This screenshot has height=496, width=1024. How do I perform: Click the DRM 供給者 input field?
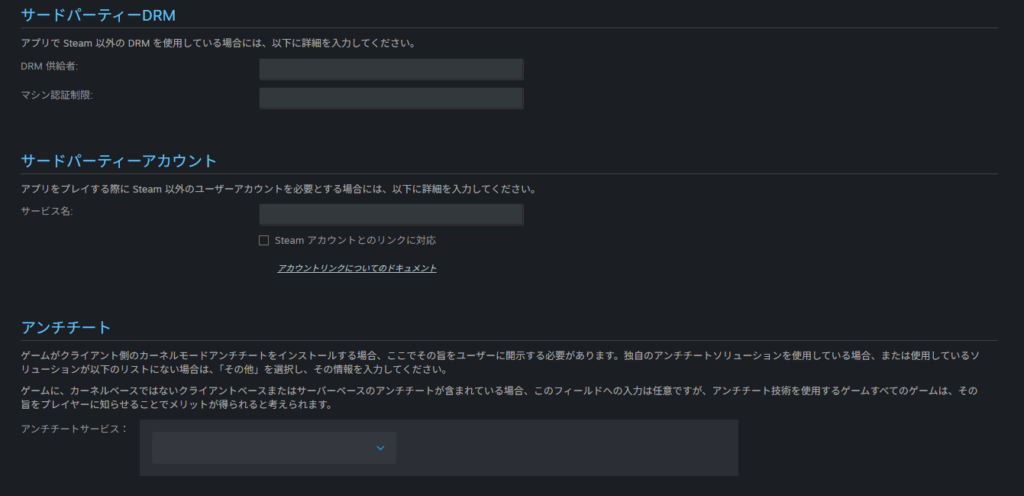(391, 69)
